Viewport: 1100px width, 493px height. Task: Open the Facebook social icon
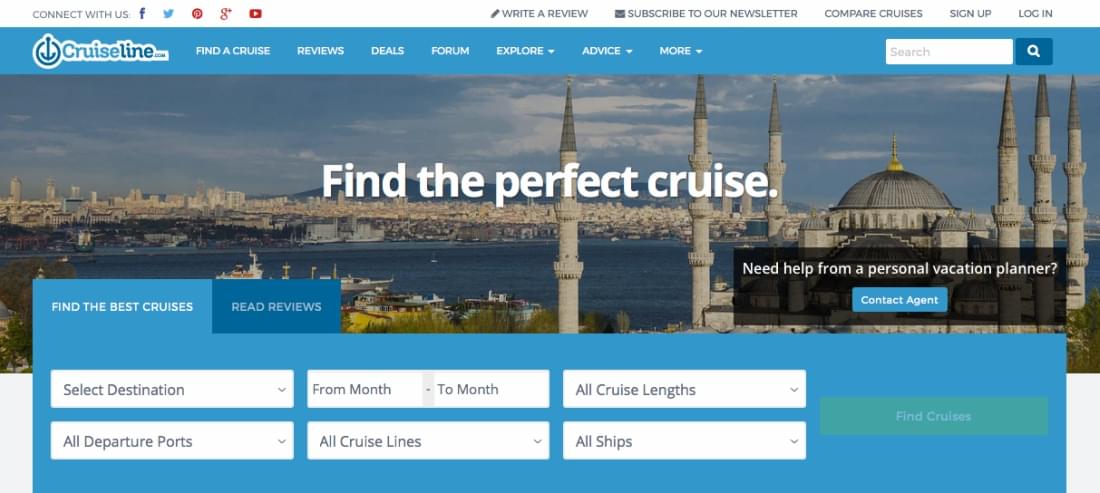tap(142, 13)
